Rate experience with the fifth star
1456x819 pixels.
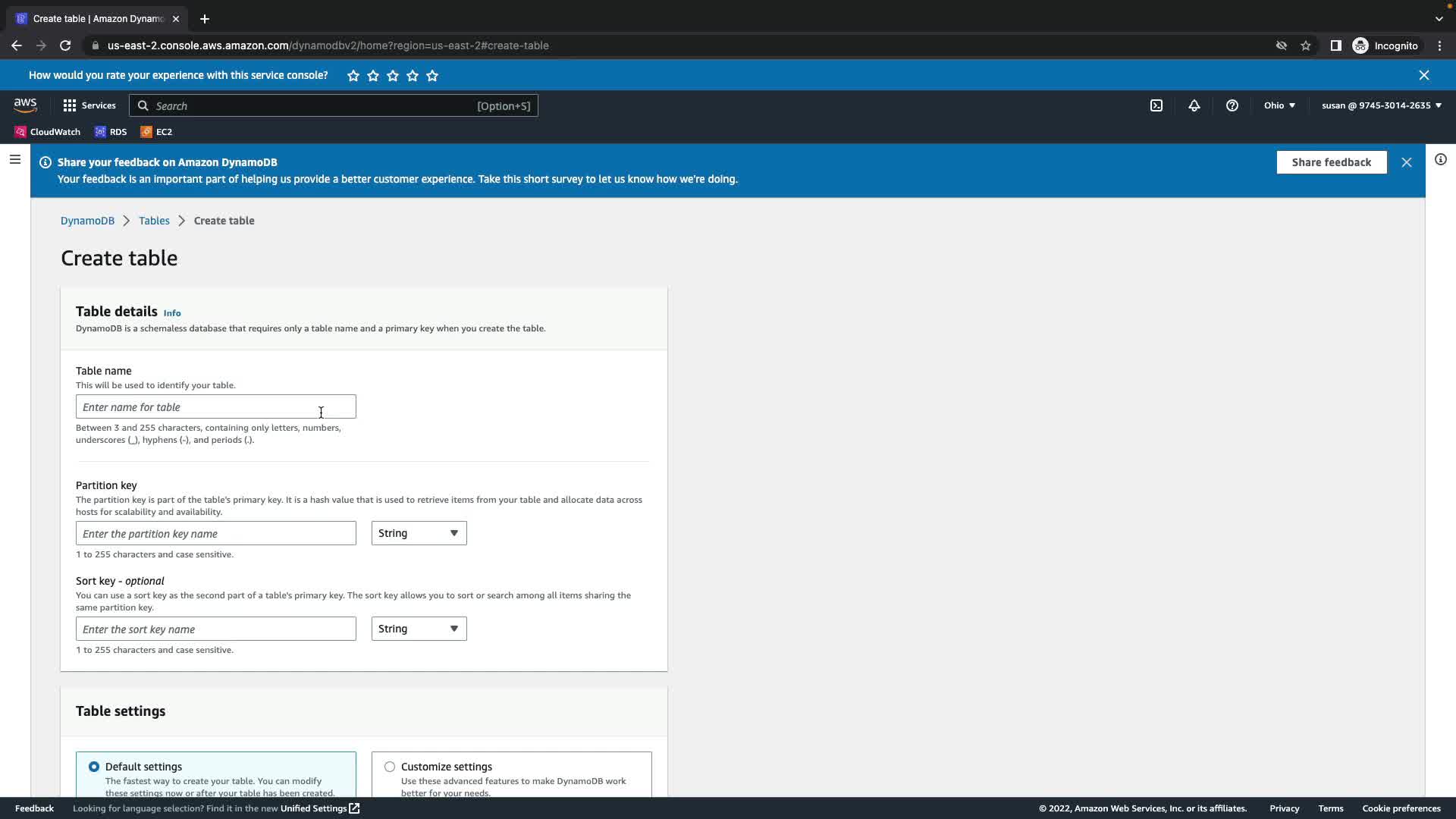click(x=432, y=76)
